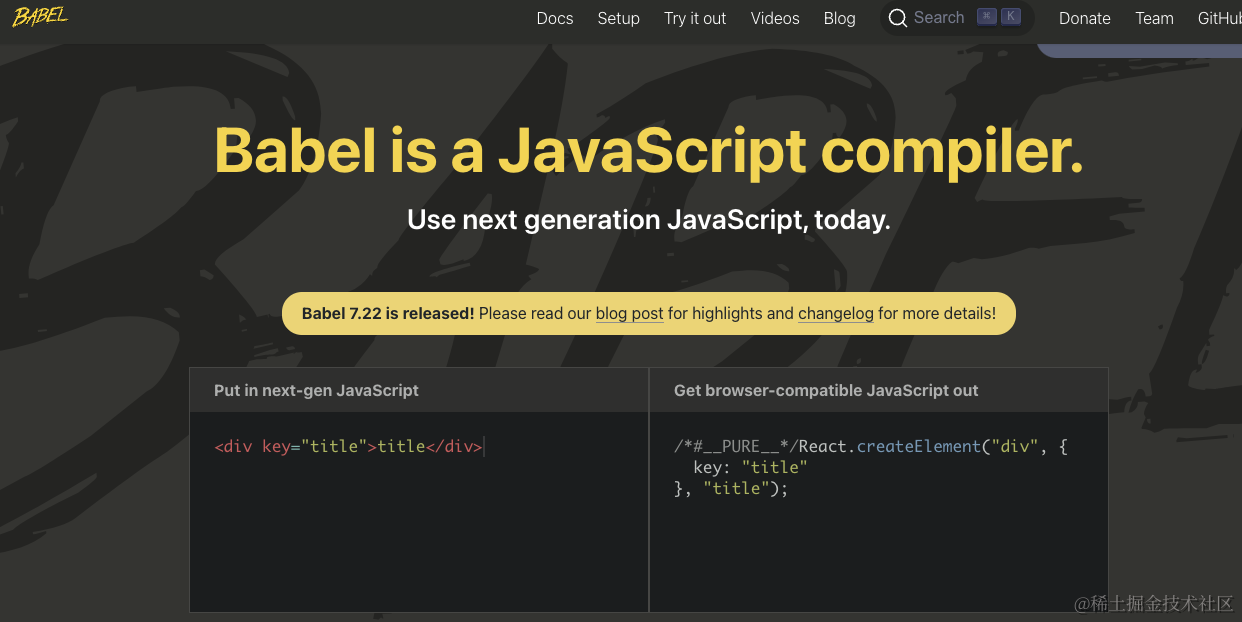The image size is (1242, 622).
Task: Click the Babel logo
Action: coord(40,17)
